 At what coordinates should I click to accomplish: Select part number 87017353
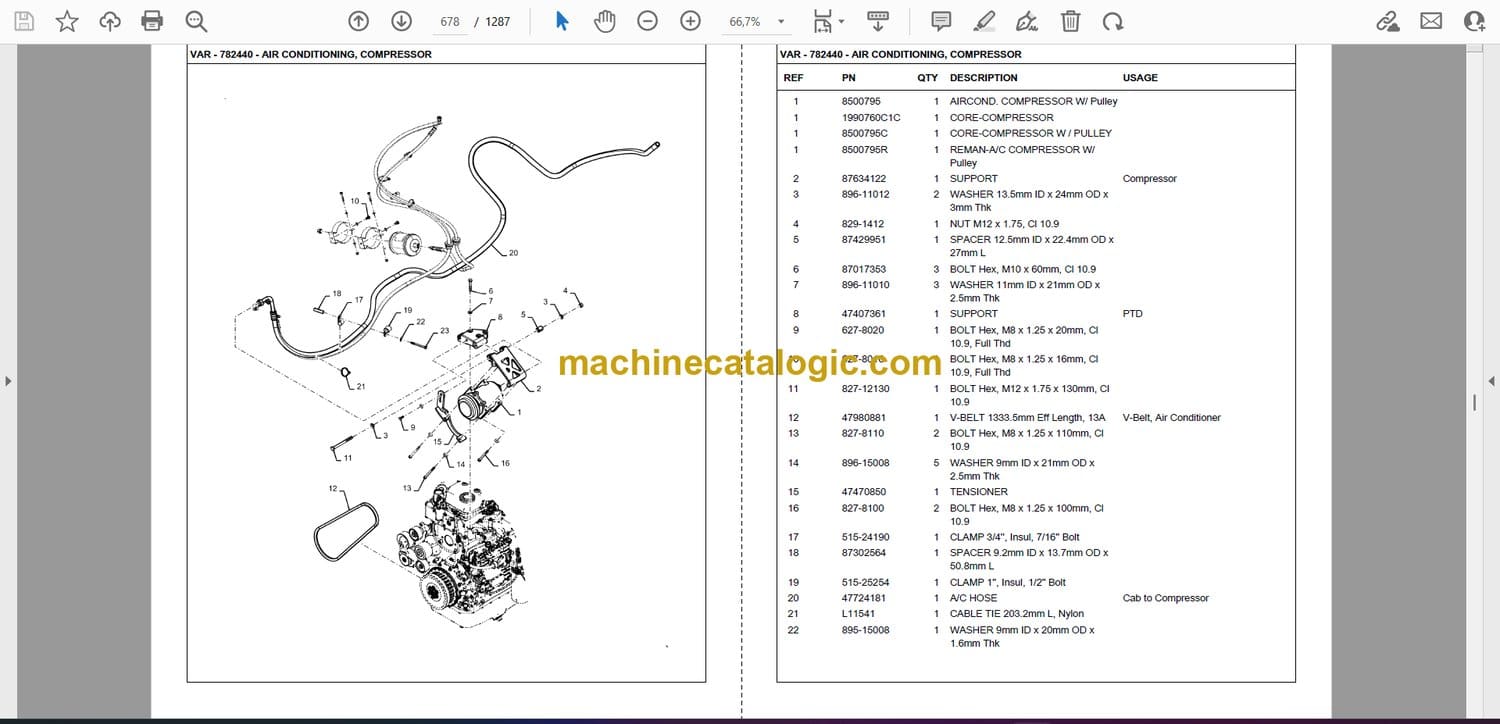pos(864,269)
